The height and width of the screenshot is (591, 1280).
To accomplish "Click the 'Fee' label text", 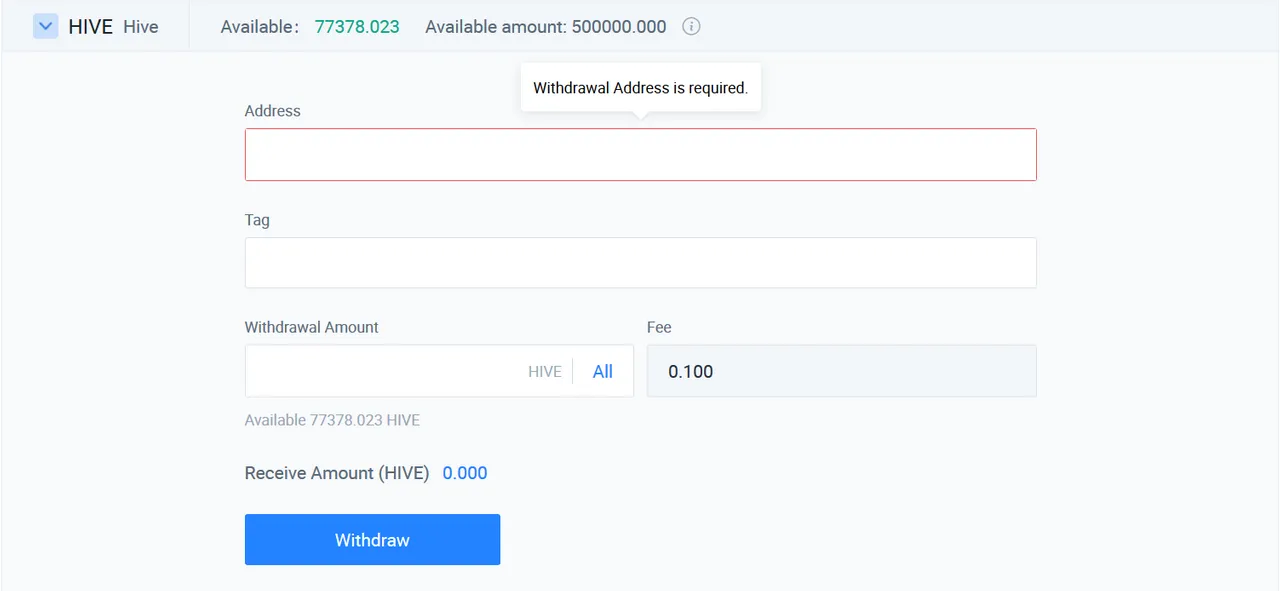I will click(659, 327).
